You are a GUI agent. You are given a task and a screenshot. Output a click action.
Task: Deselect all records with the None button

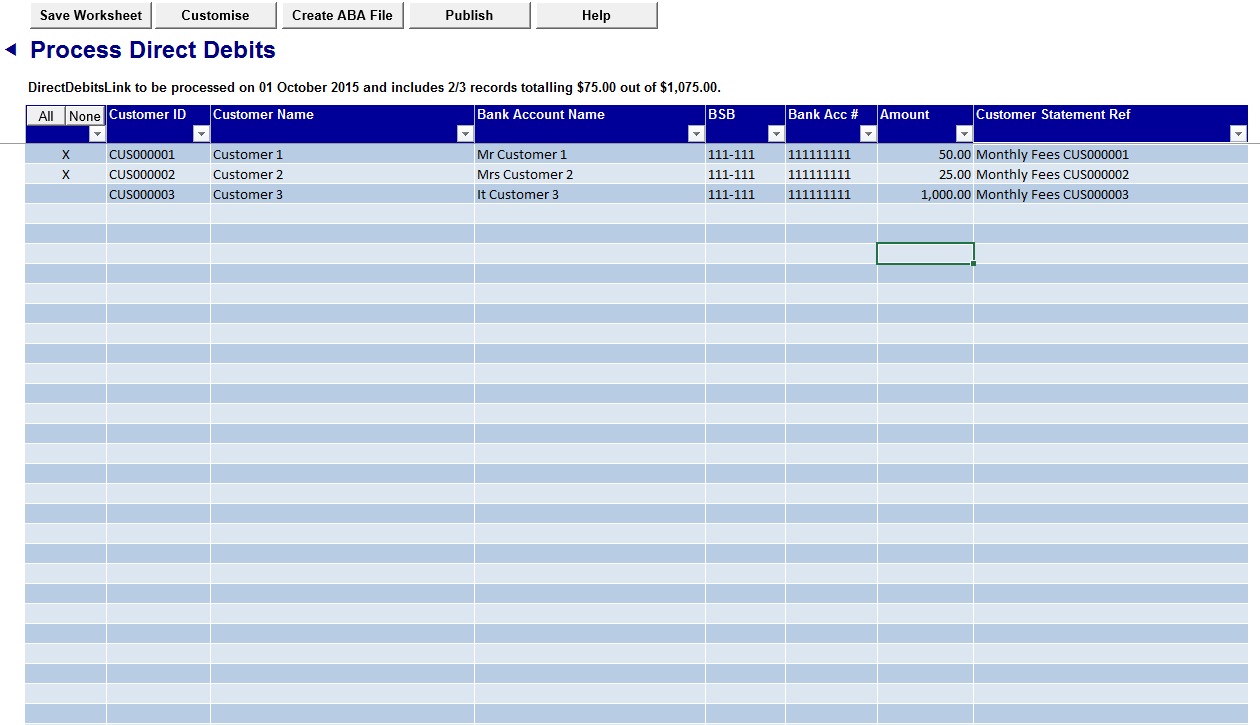(84, 115)
